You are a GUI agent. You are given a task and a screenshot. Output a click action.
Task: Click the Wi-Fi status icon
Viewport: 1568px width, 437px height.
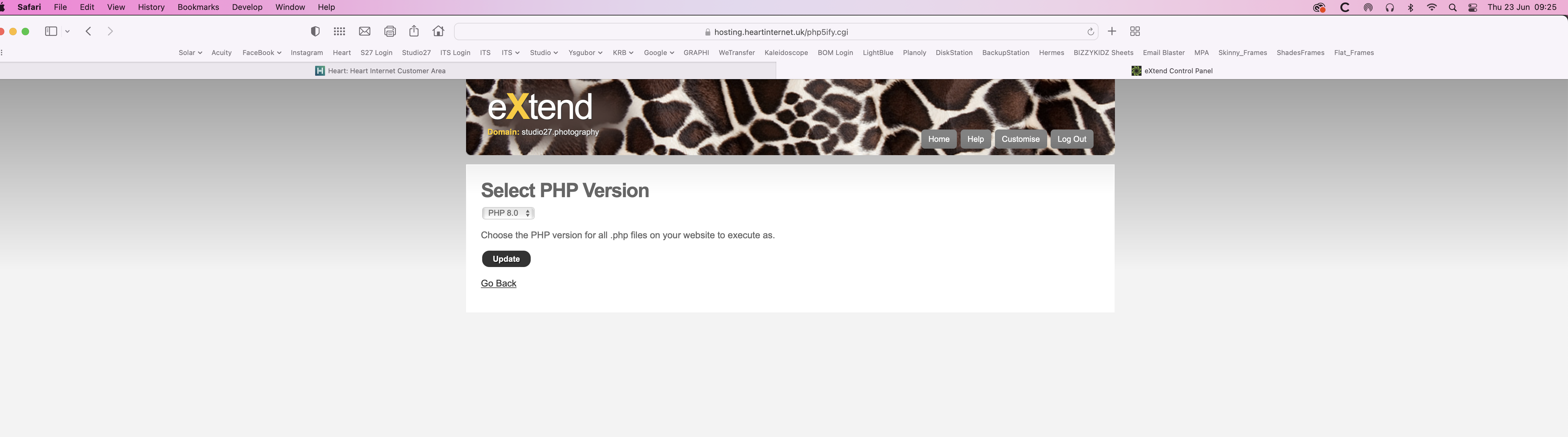[x=1432, y=7]
